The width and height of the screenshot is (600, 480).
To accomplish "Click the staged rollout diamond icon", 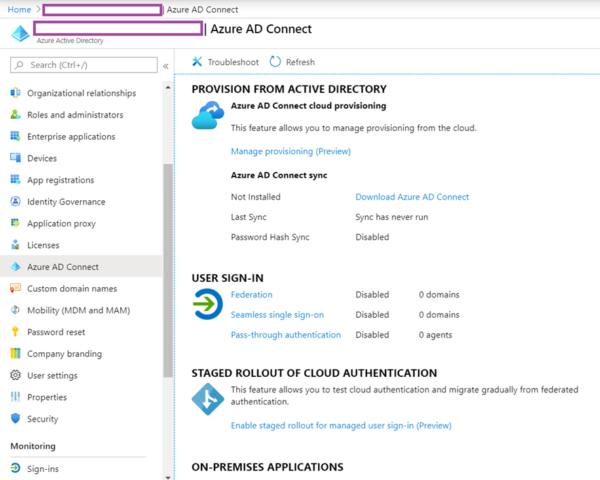I will (x=208, y=399).
